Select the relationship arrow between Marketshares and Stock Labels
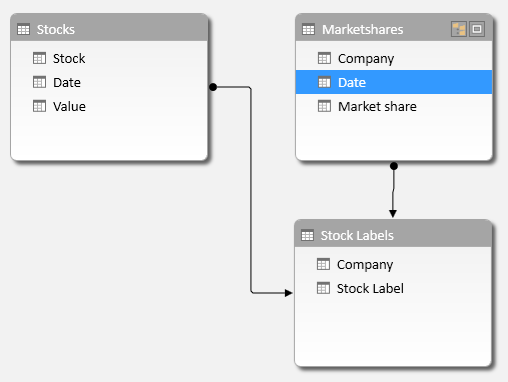This screenshot has height=382, width=508. (393, 190)
